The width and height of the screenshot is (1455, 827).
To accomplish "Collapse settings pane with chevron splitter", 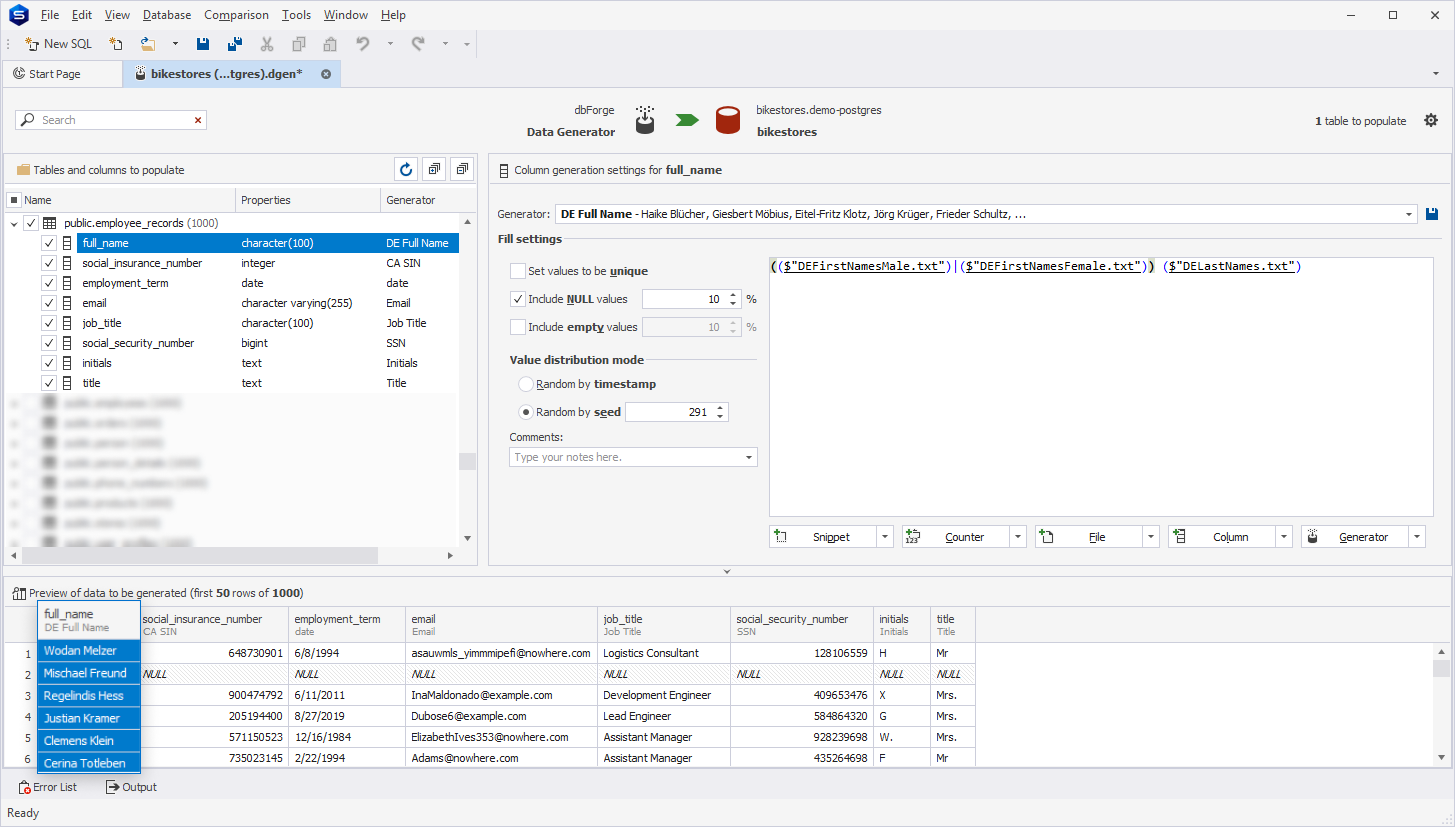I will [x=727, y=572].
